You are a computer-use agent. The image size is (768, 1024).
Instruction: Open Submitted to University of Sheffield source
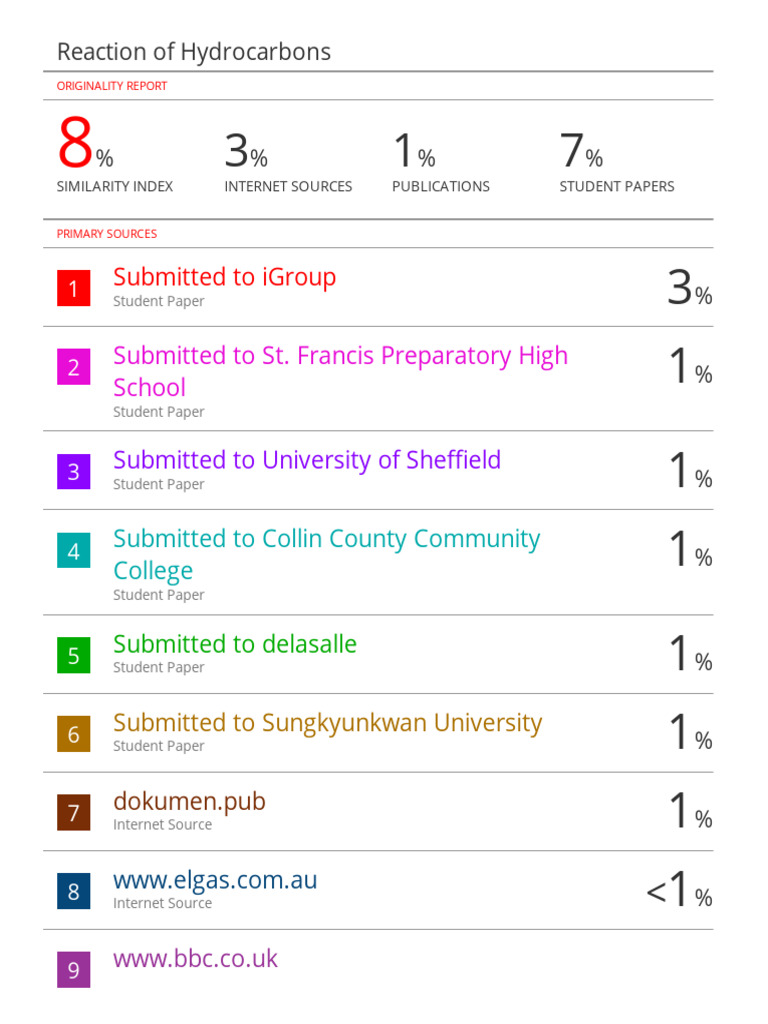[306, 460]
